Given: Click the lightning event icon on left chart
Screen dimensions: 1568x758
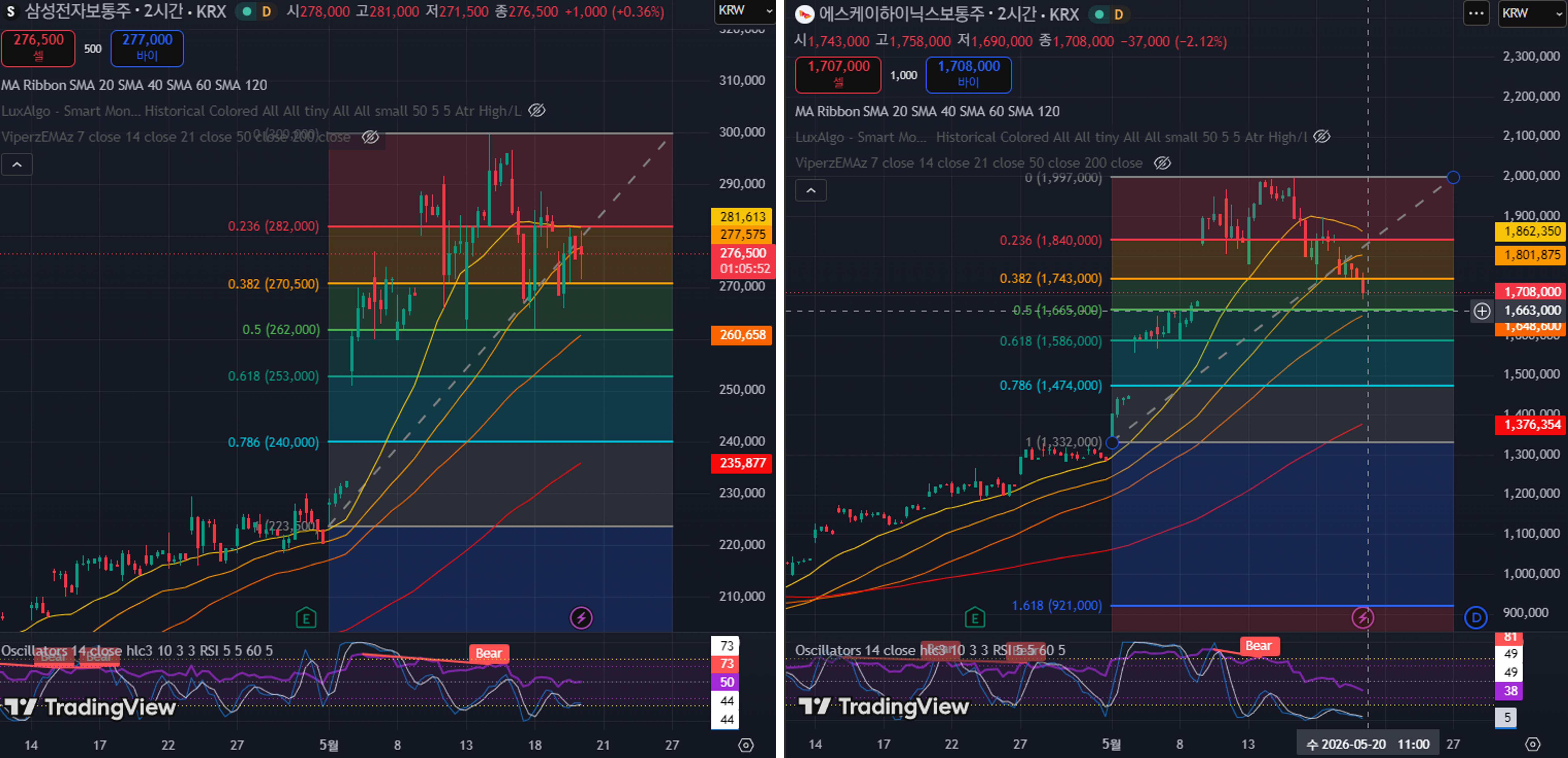Looking at the screenshot, I should pos(581,618).
